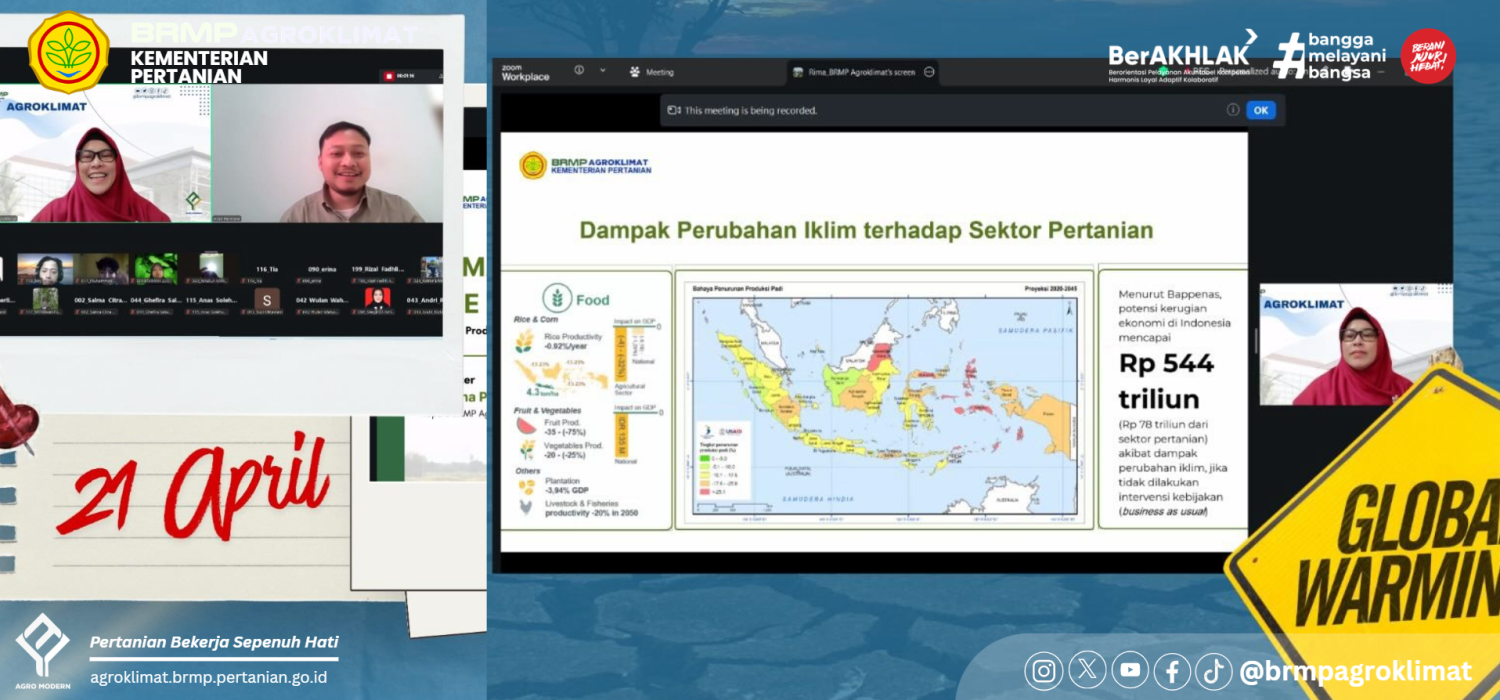
Task: Open the Instagram icon
Action: point(1043,671)
